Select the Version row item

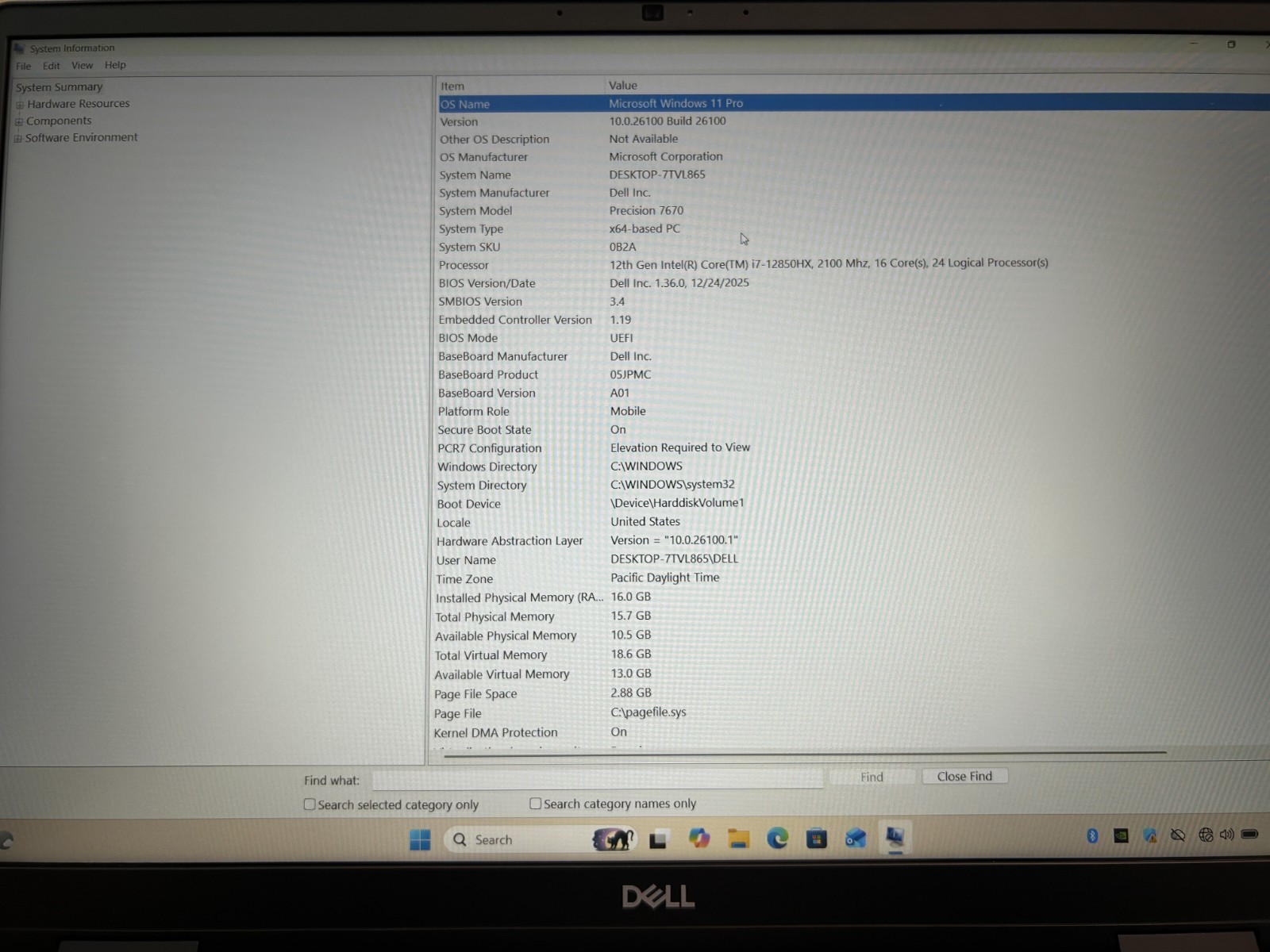(459, 122)
